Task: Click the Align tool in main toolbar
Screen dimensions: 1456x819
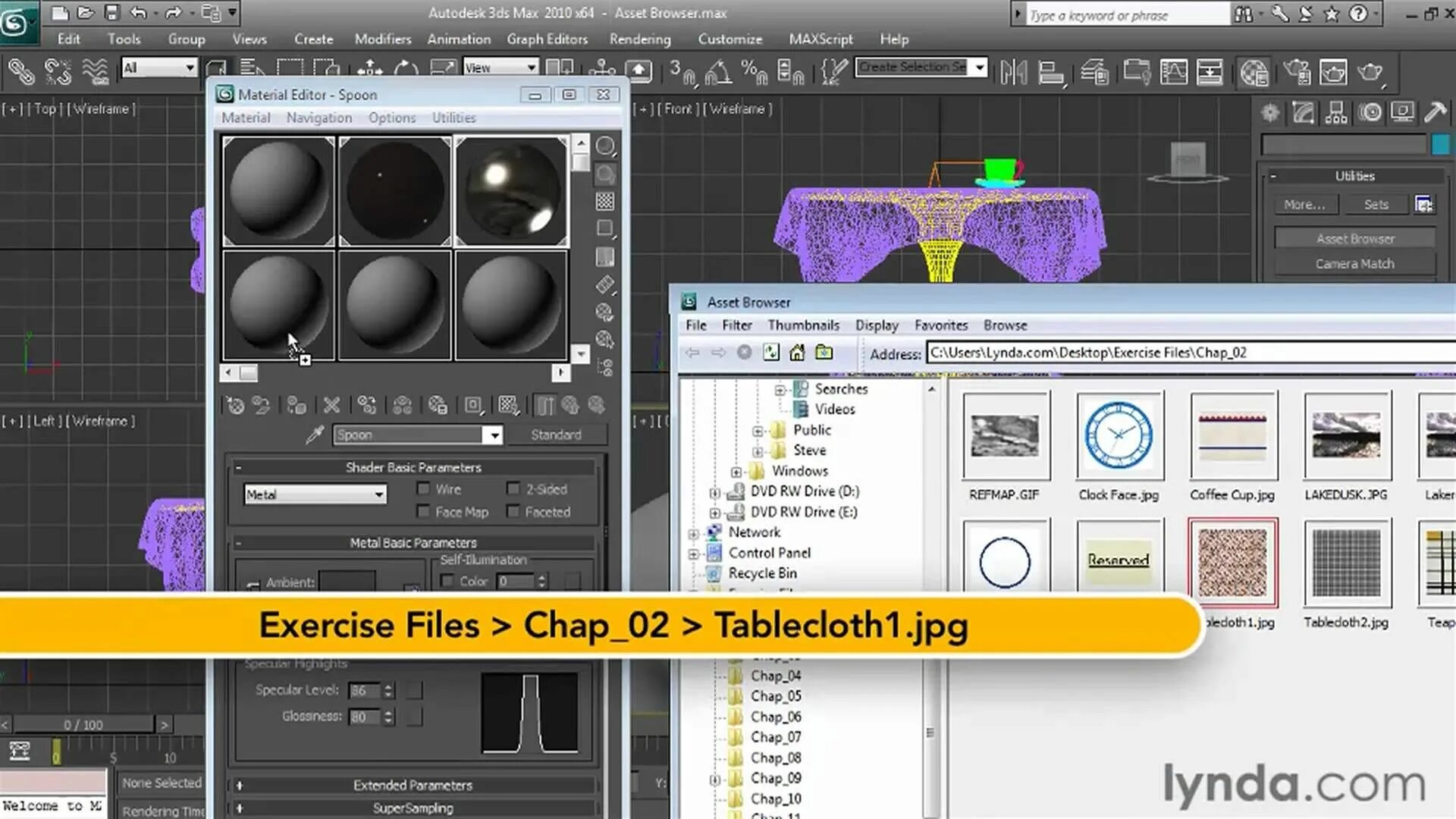Action: tap(1051, 73)
